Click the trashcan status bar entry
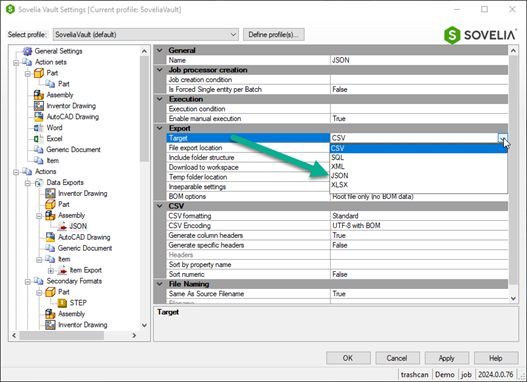Image resolution: width=527 pixels, height=382 pixels. click(x=414, y=375)
